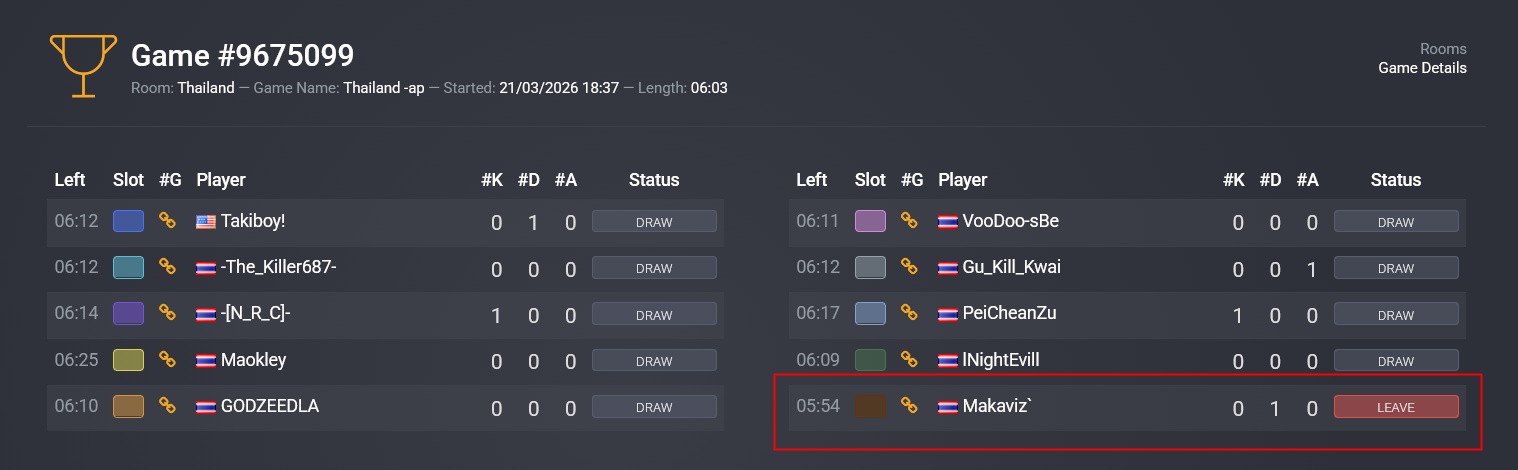Click the Status column header in right table
Image resolution: width=1518 pixels, height=470 pixels.
(x=1395, y=180)
